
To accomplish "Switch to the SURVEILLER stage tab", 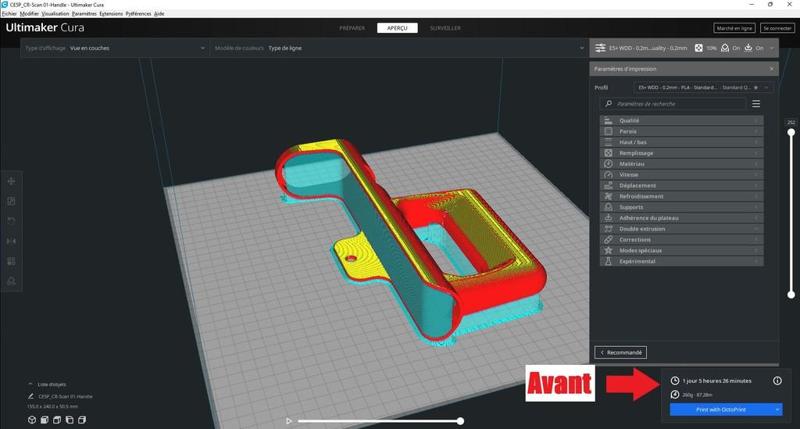I will [x=445, y=28].
